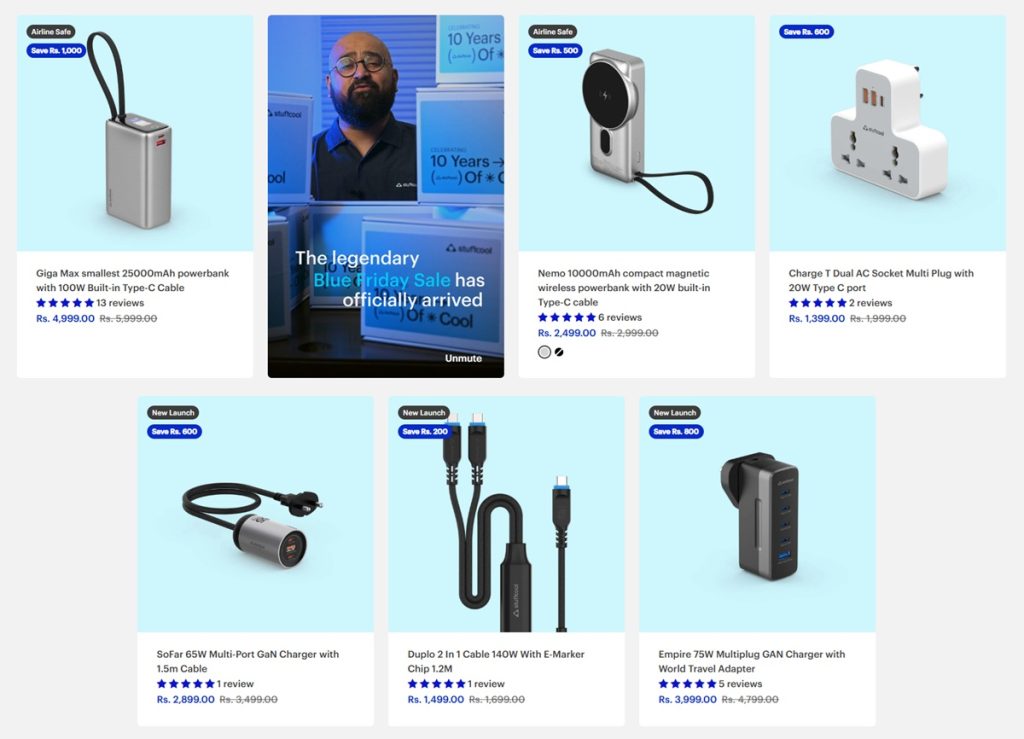Click the Save Rs. 800 badge

(x=676, y=432)
